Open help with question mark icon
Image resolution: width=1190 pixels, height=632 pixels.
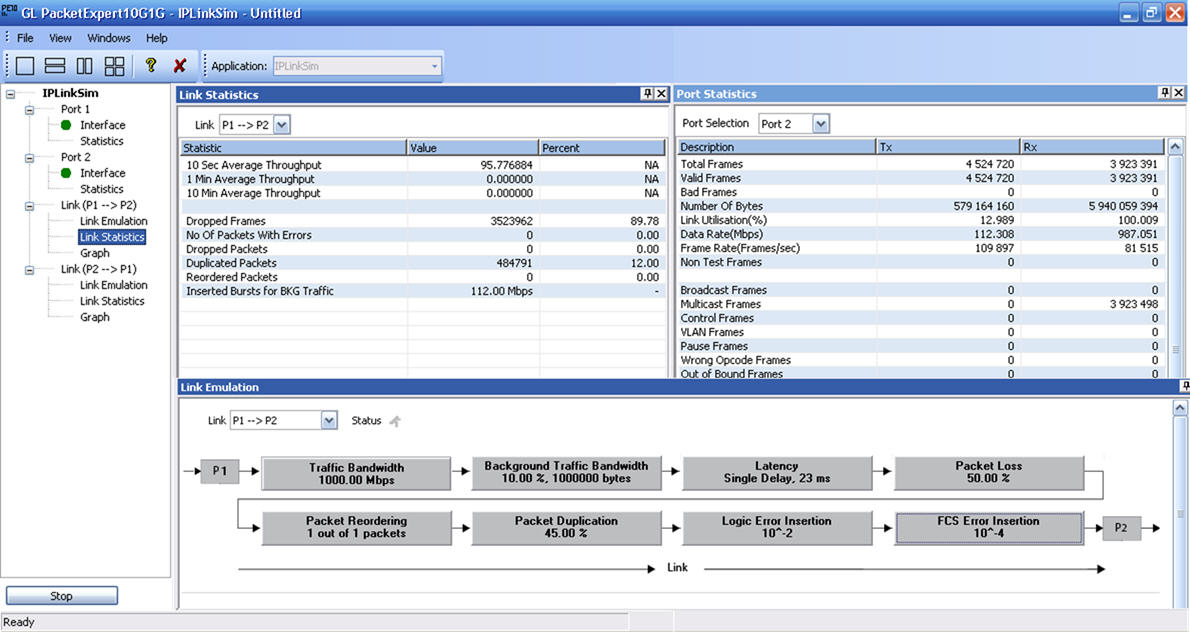[151, 66]
